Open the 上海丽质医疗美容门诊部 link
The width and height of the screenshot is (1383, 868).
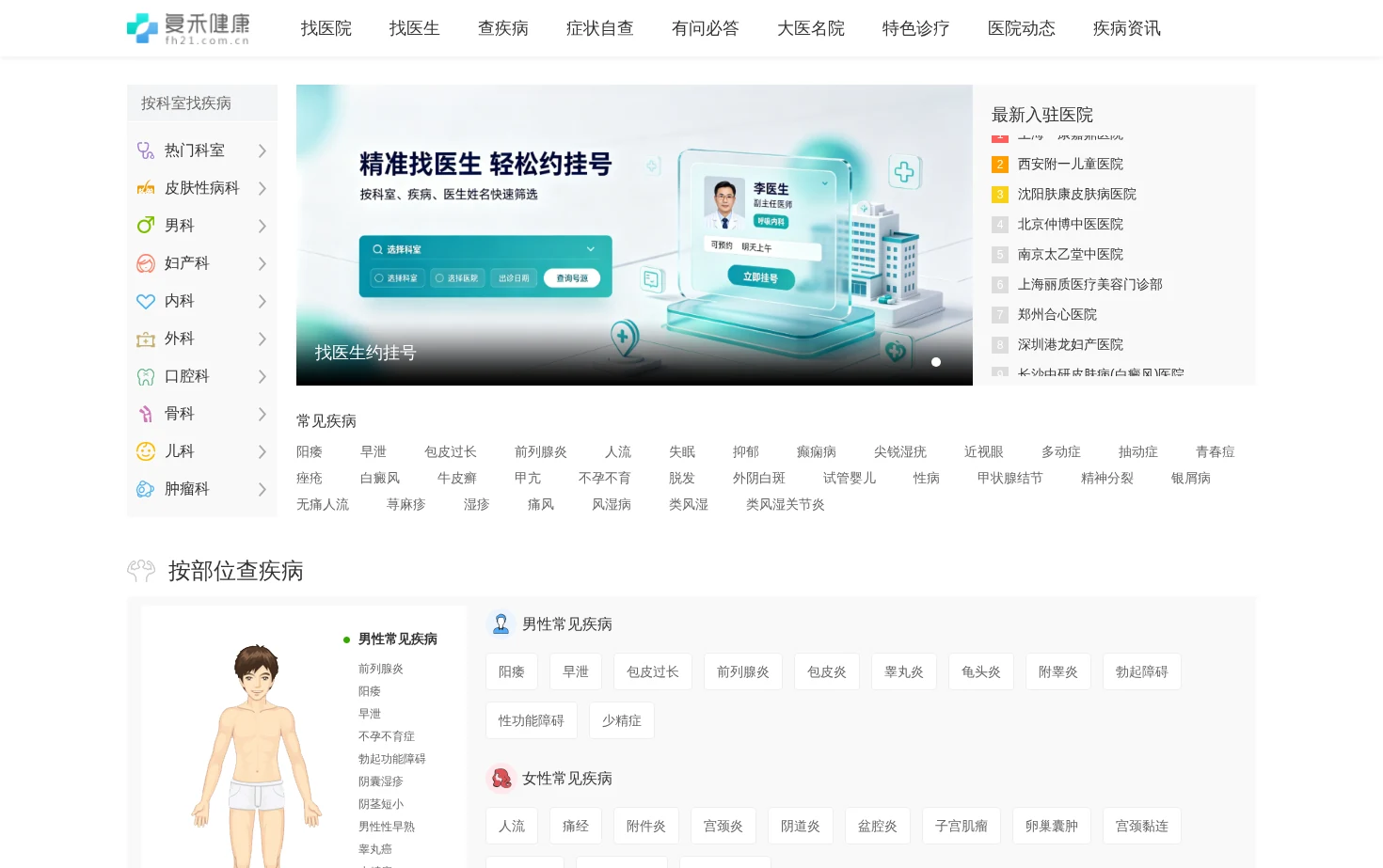point(1090,284)
